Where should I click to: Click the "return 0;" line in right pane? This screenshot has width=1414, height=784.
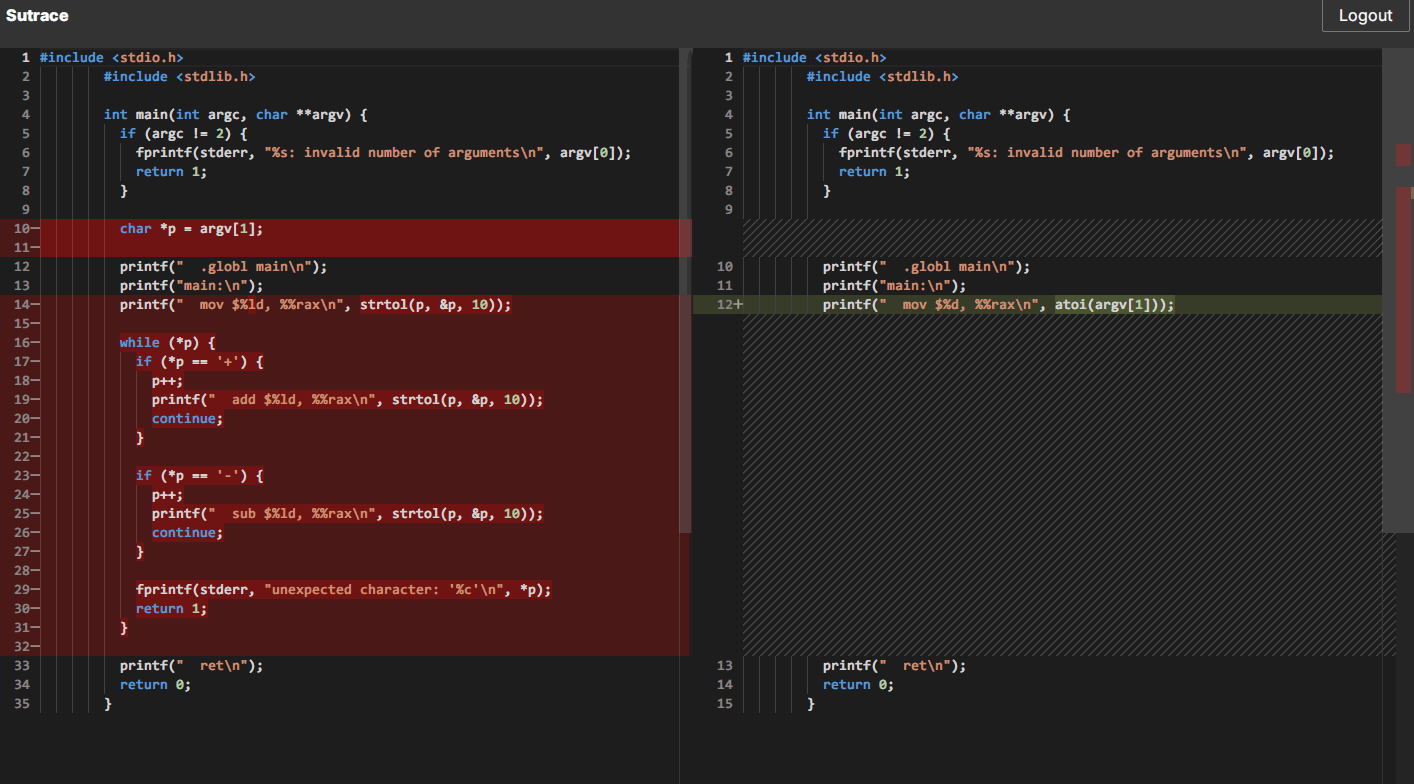pos(857,684)
